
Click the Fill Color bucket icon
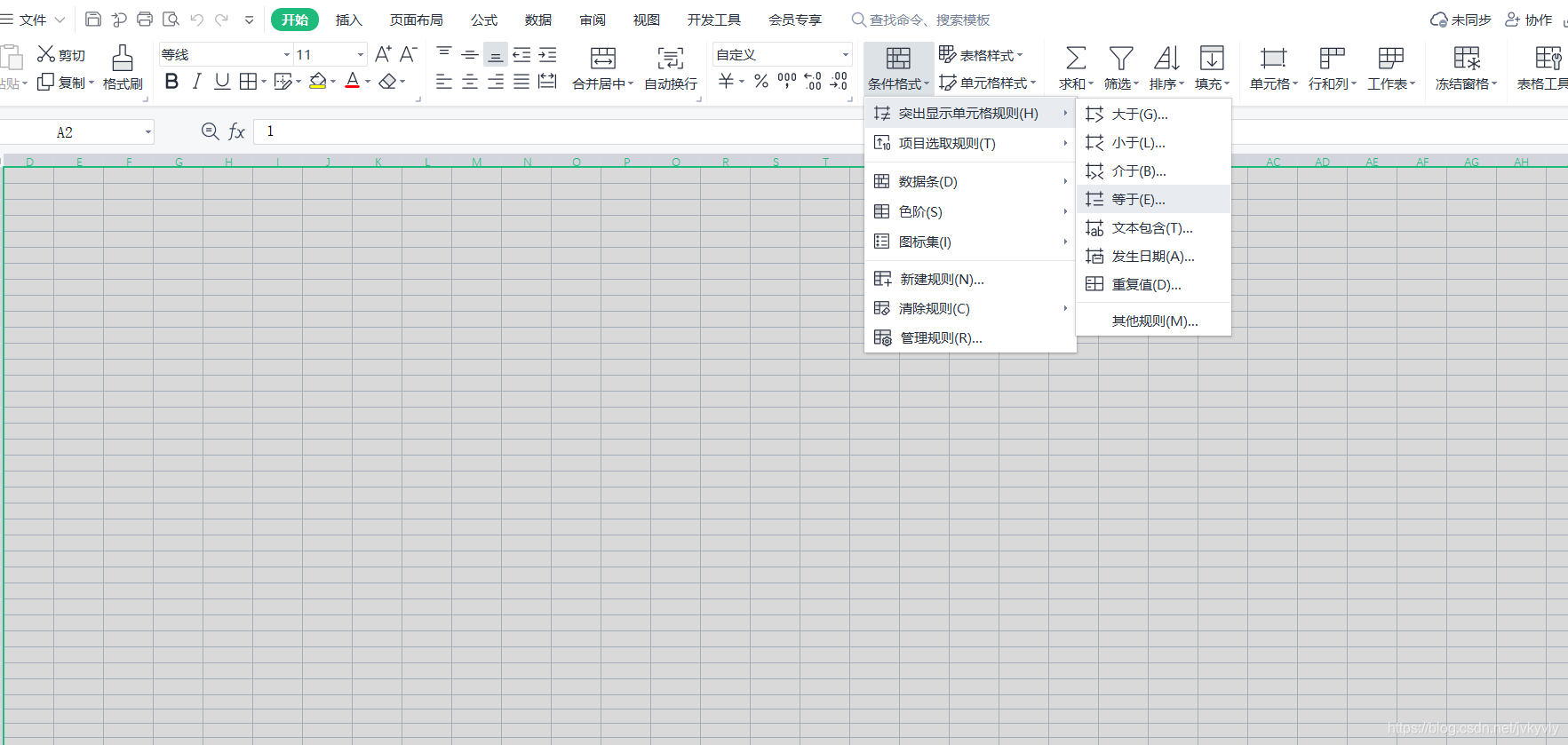click(317, 82)
